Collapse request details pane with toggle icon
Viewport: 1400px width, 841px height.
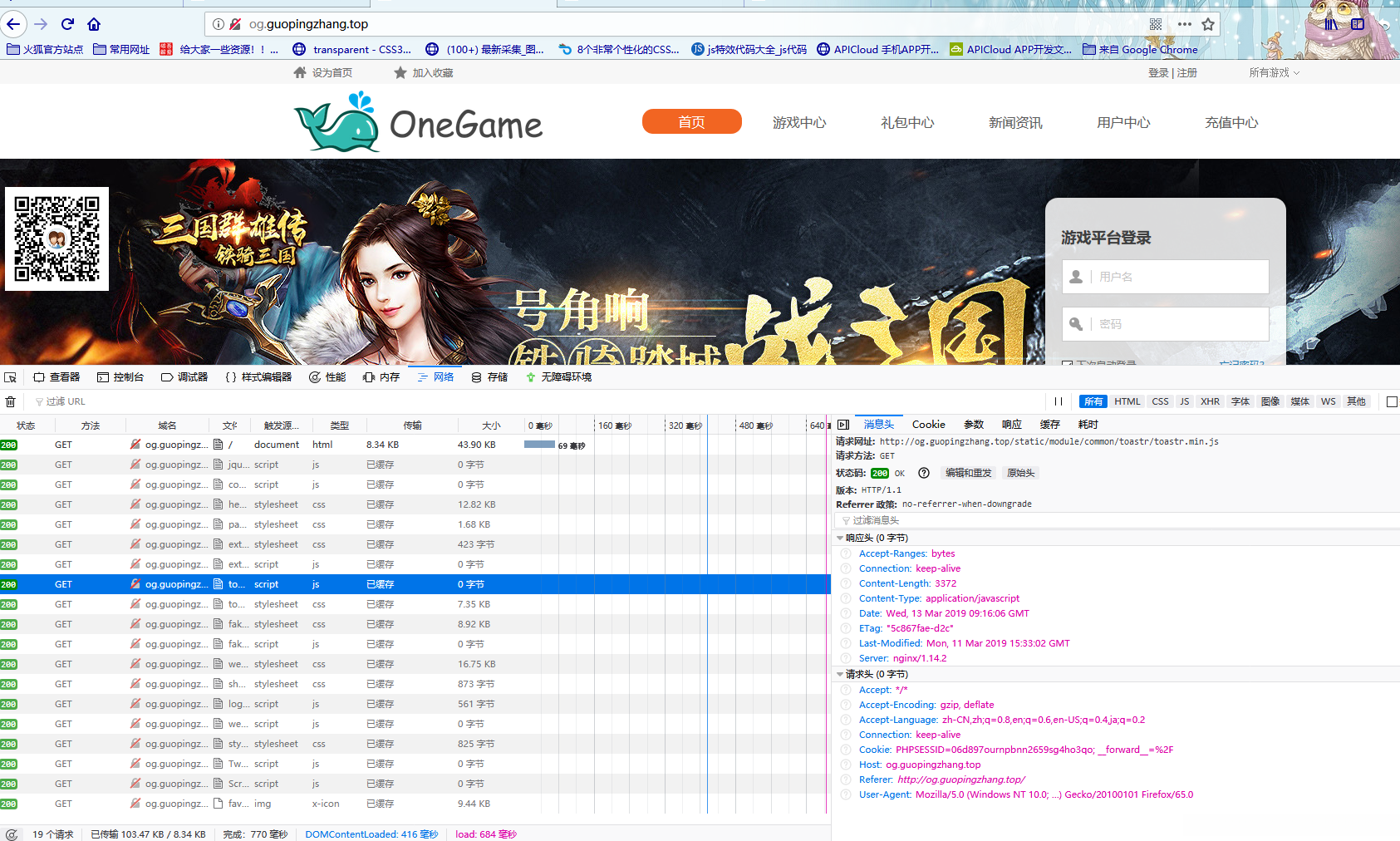click(x=843, y=425)
